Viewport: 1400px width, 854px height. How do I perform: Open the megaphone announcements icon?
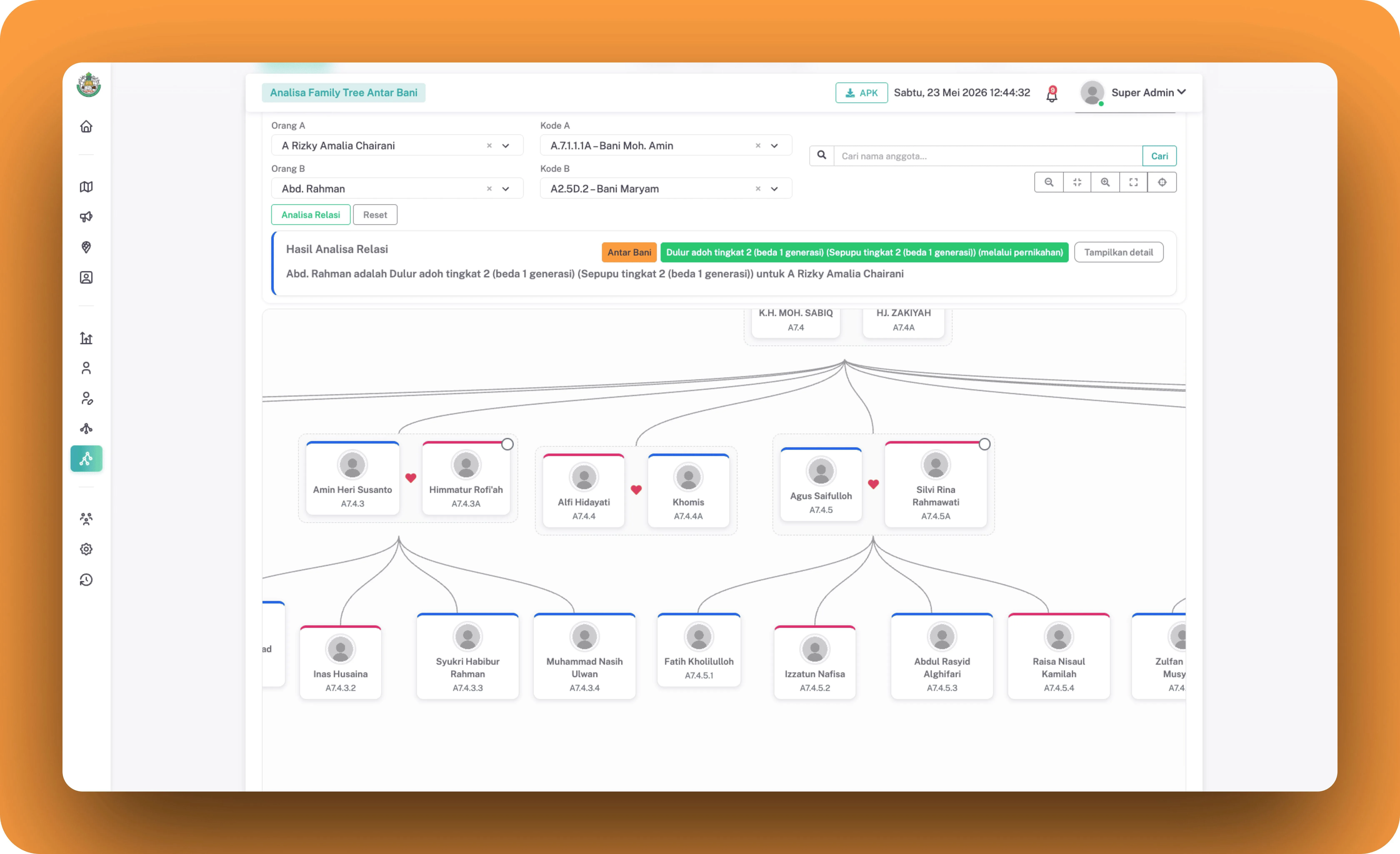86,217
